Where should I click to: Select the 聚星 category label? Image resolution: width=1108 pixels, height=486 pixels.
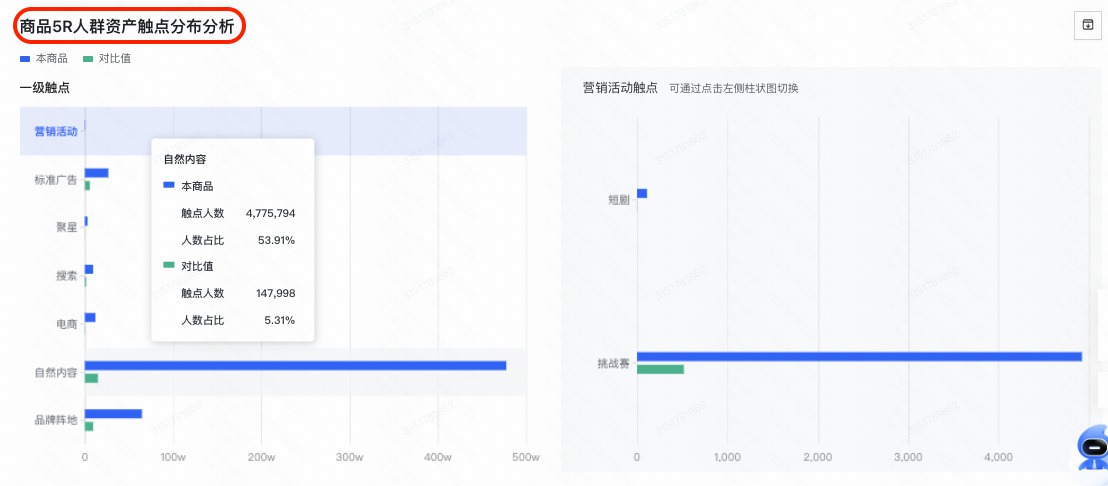[66, 227]
